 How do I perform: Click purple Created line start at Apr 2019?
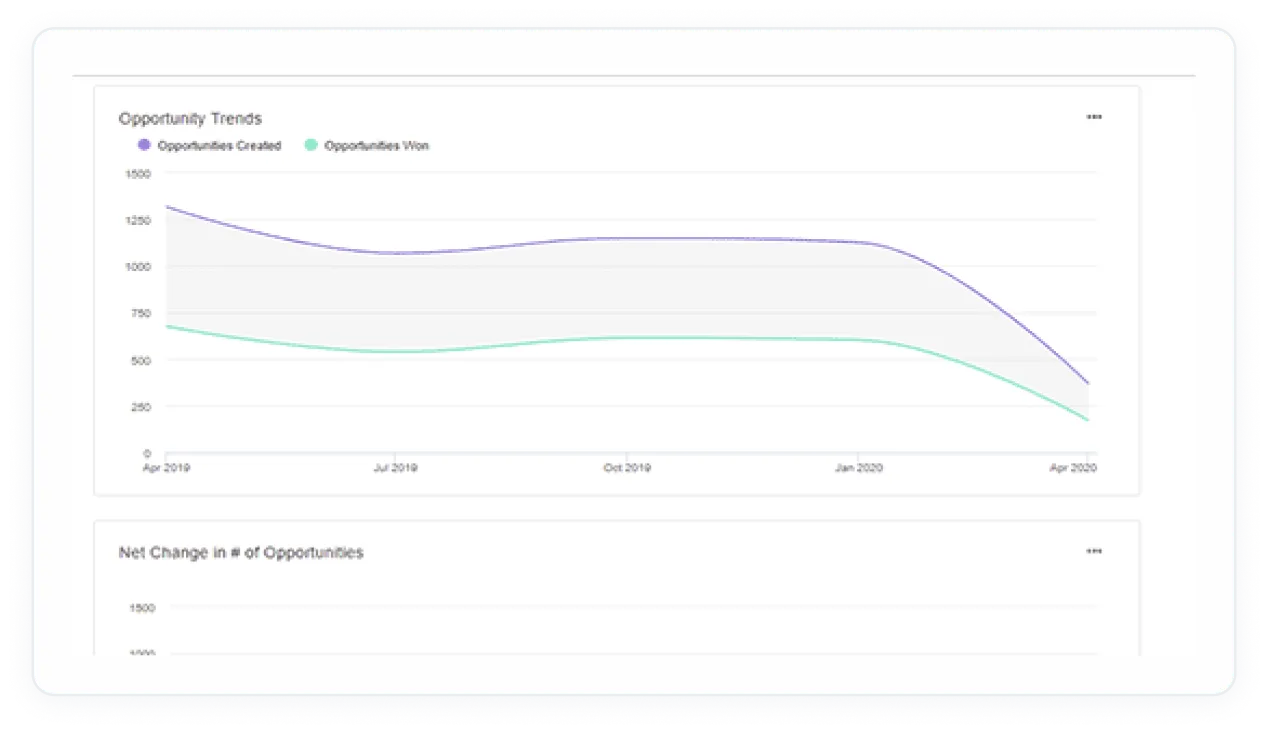pos(167,207)
